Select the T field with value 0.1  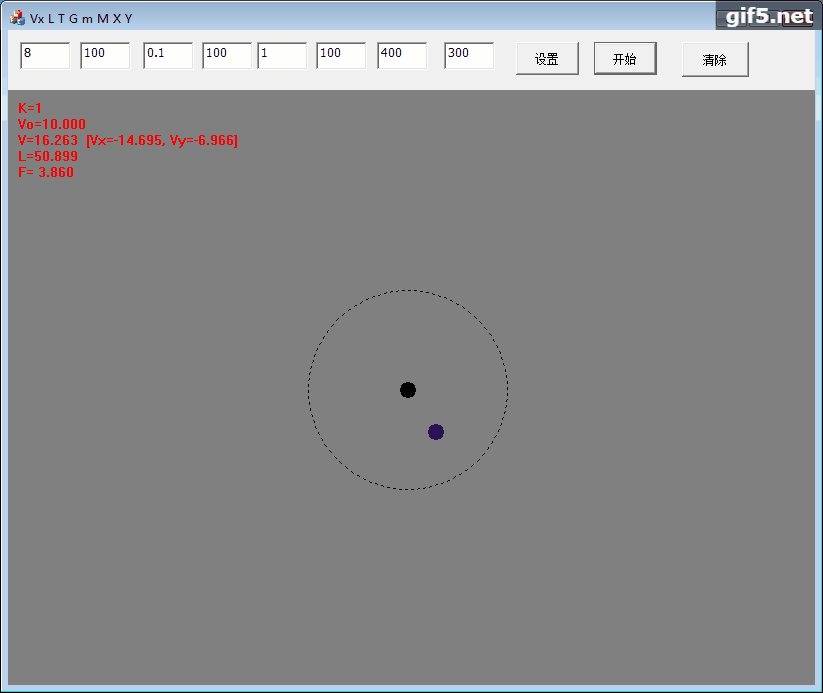[168, 56]
